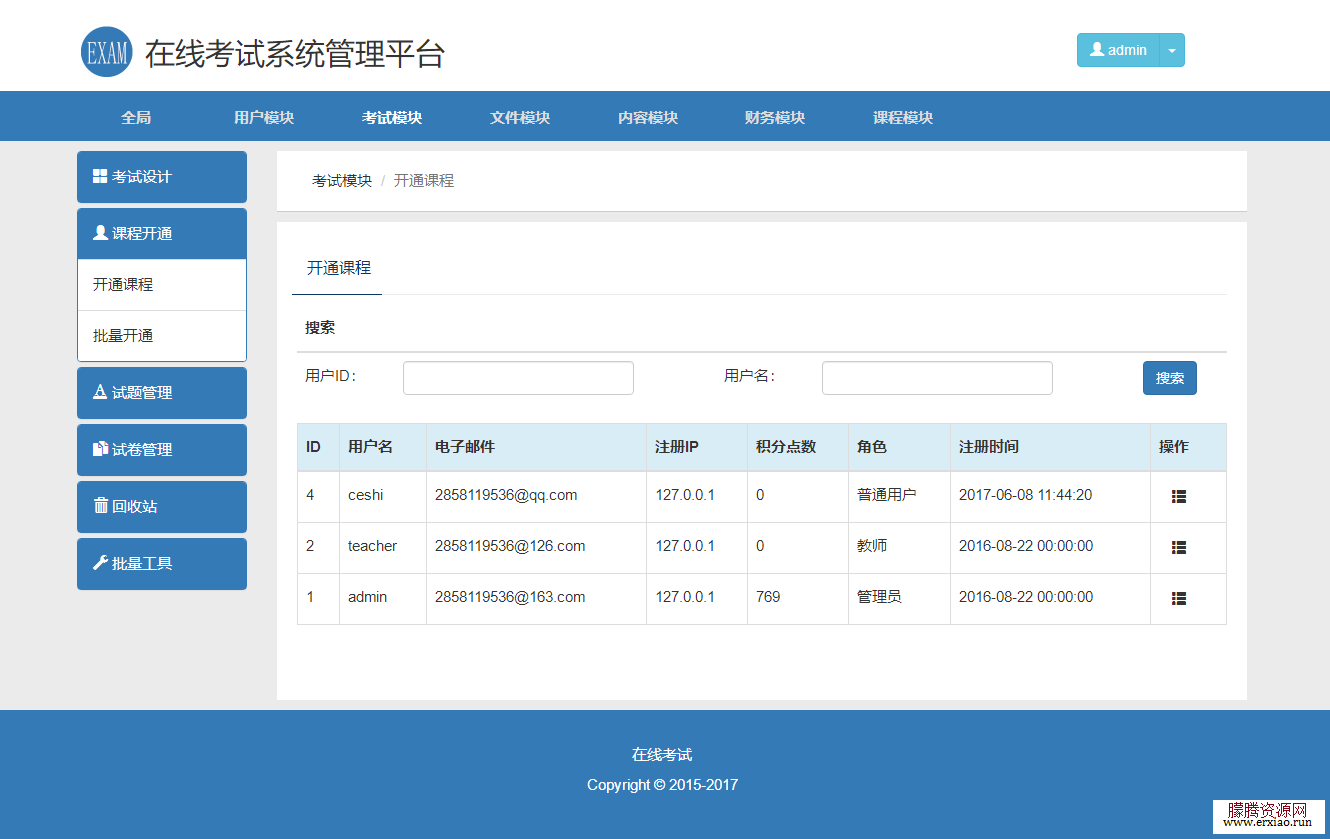Focus the 用户ID input field

click(x=518, y=378)
